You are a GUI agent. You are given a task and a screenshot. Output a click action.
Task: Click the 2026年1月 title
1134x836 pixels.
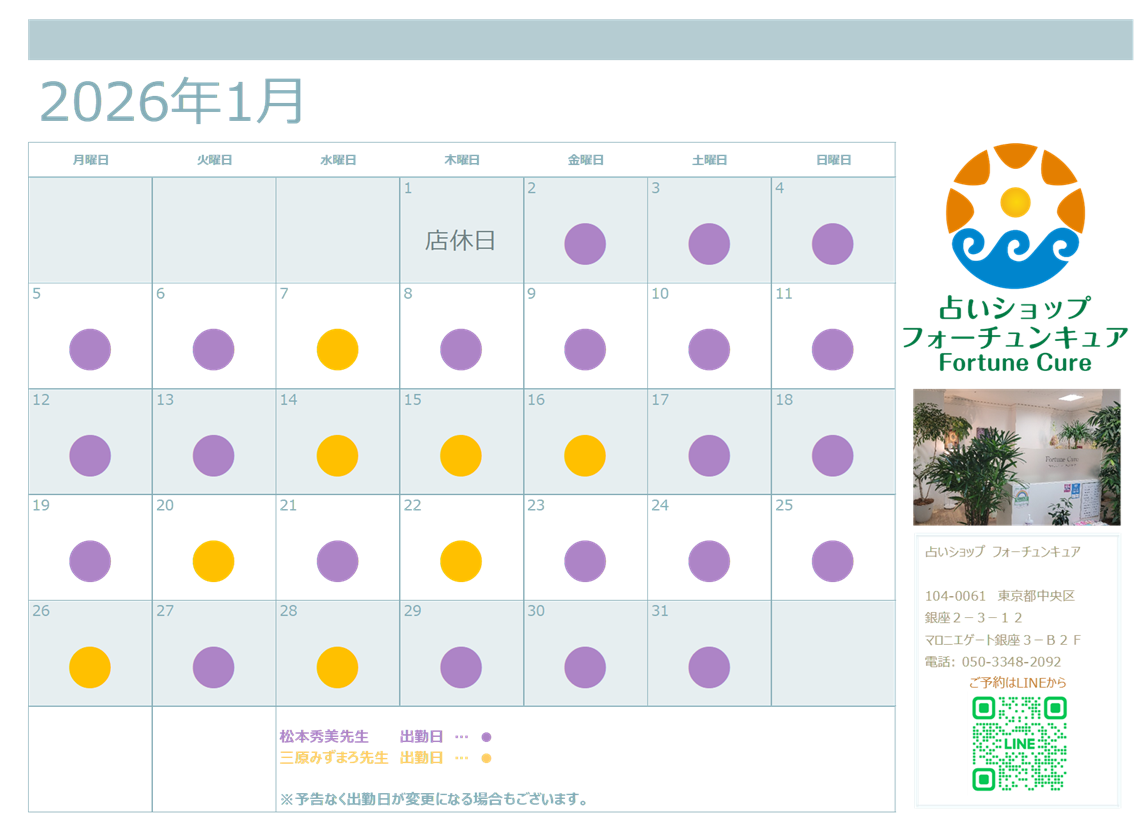(171, 101)
